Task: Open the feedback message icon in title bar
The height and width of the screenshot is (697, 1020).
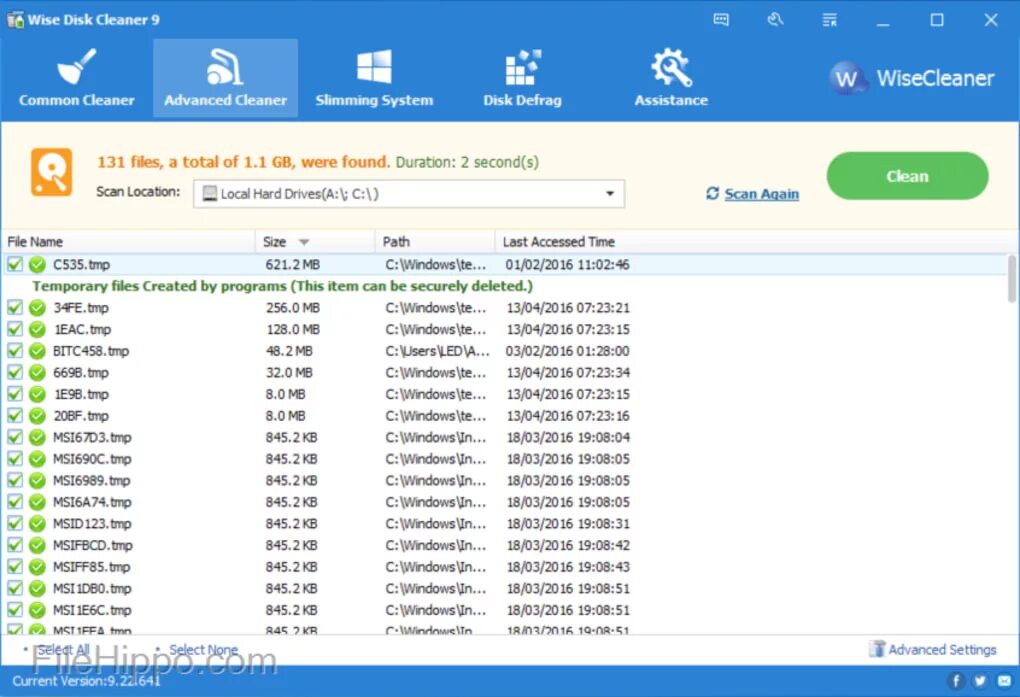Action: (721, 20)
